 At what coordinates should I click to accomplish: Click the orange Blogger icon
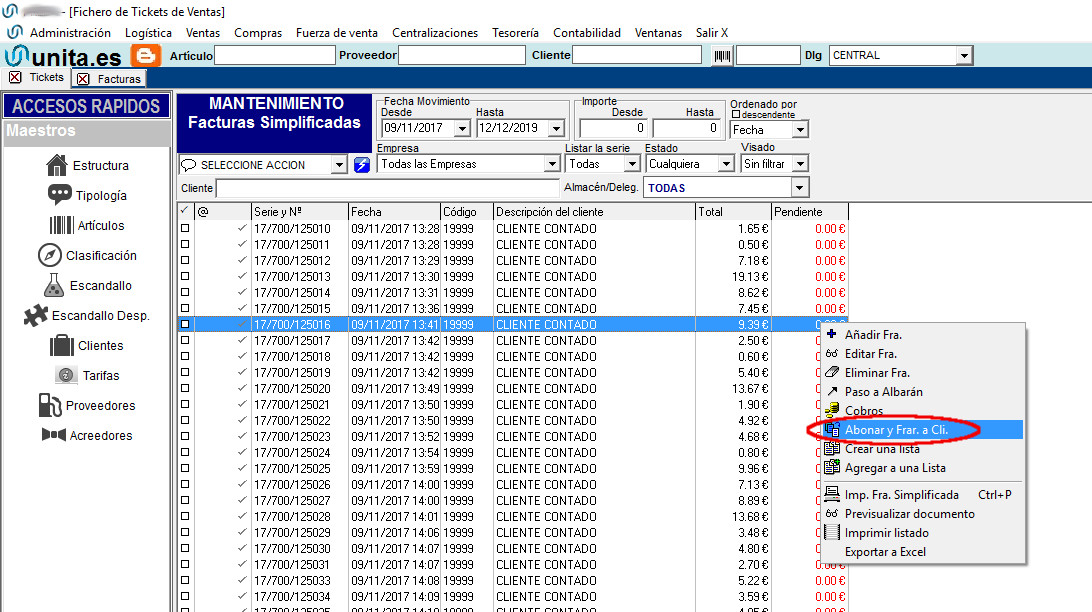click(146, 56)
